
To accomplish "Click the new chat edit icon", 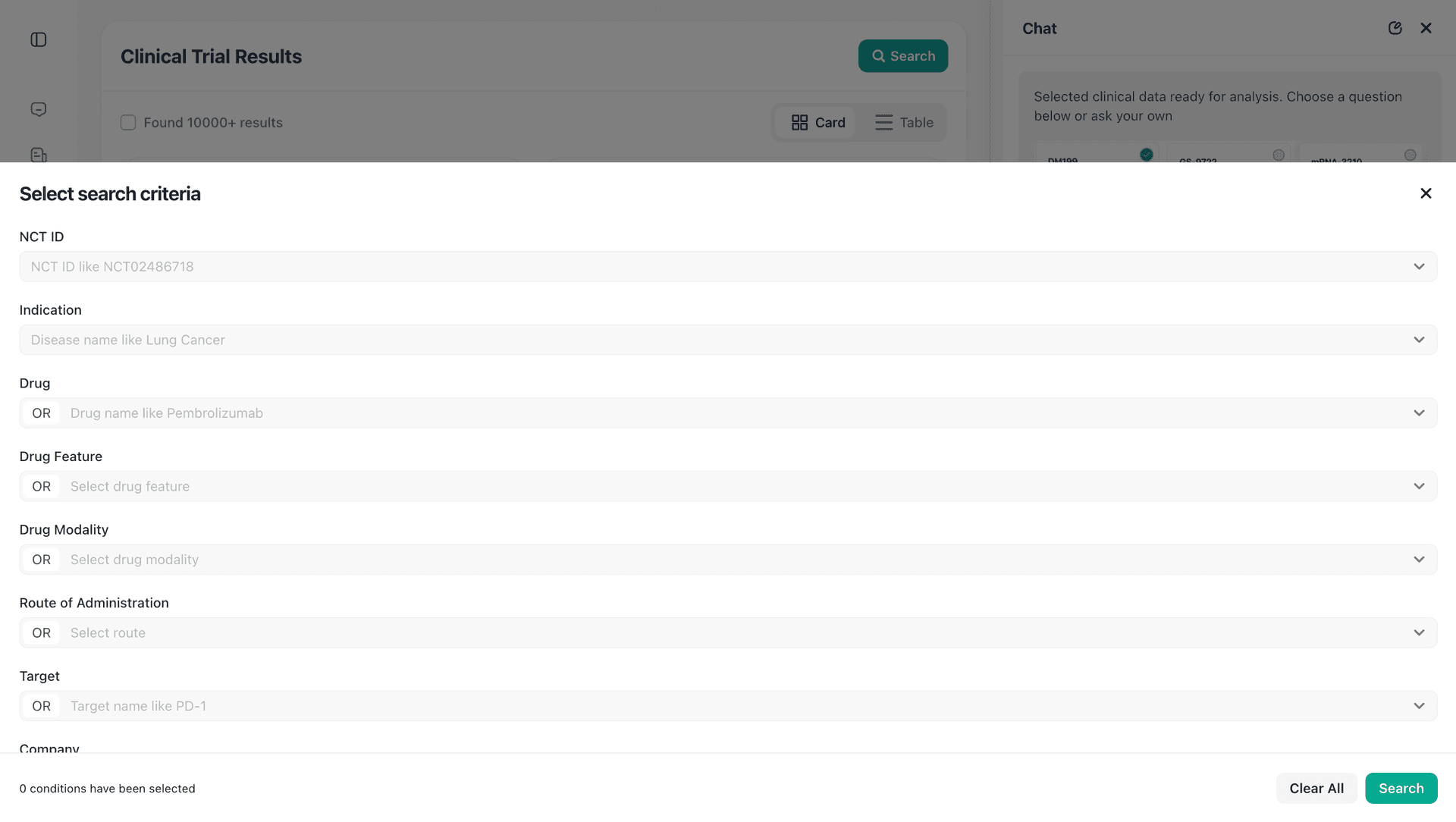I will tap(1395, 28).
